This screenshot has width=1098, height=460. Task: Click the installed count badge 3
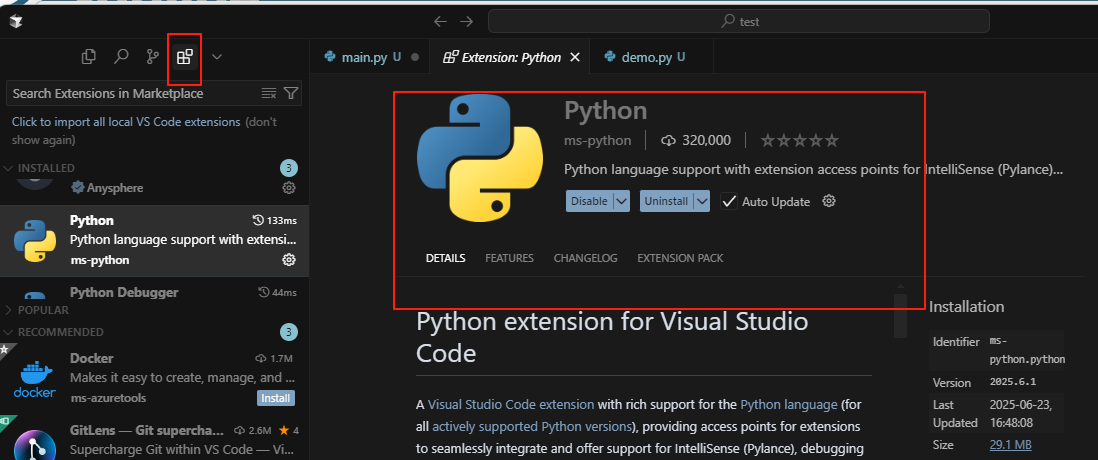tap(289, 168)
